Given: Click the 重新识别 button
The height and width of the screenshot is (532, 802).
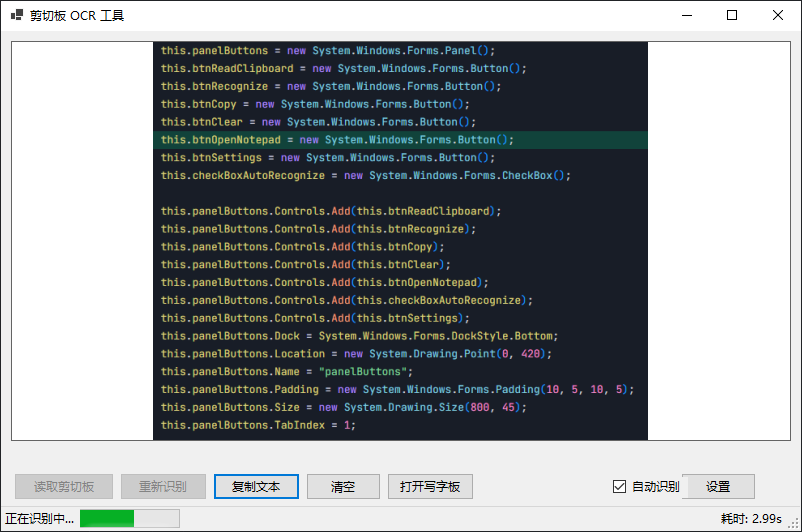Looking at the screenshot, I should (163, 487).
